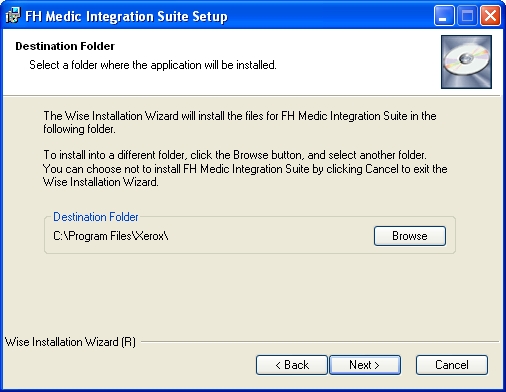Minimize the setup window
The image size is (506, 392).
(x=444, y=16)
